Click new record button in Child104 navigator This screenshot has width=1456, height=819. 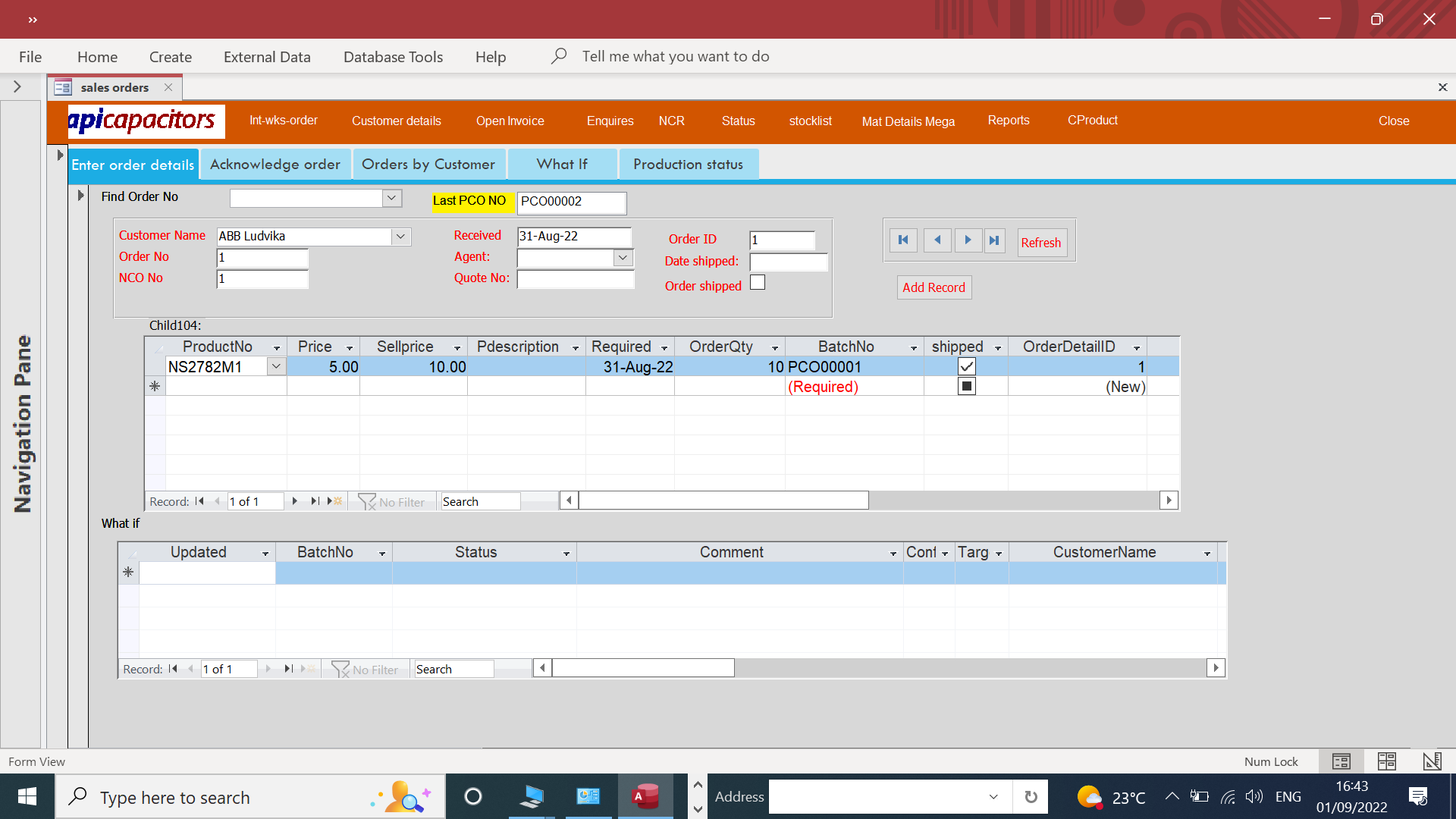[x=335, y=501]
